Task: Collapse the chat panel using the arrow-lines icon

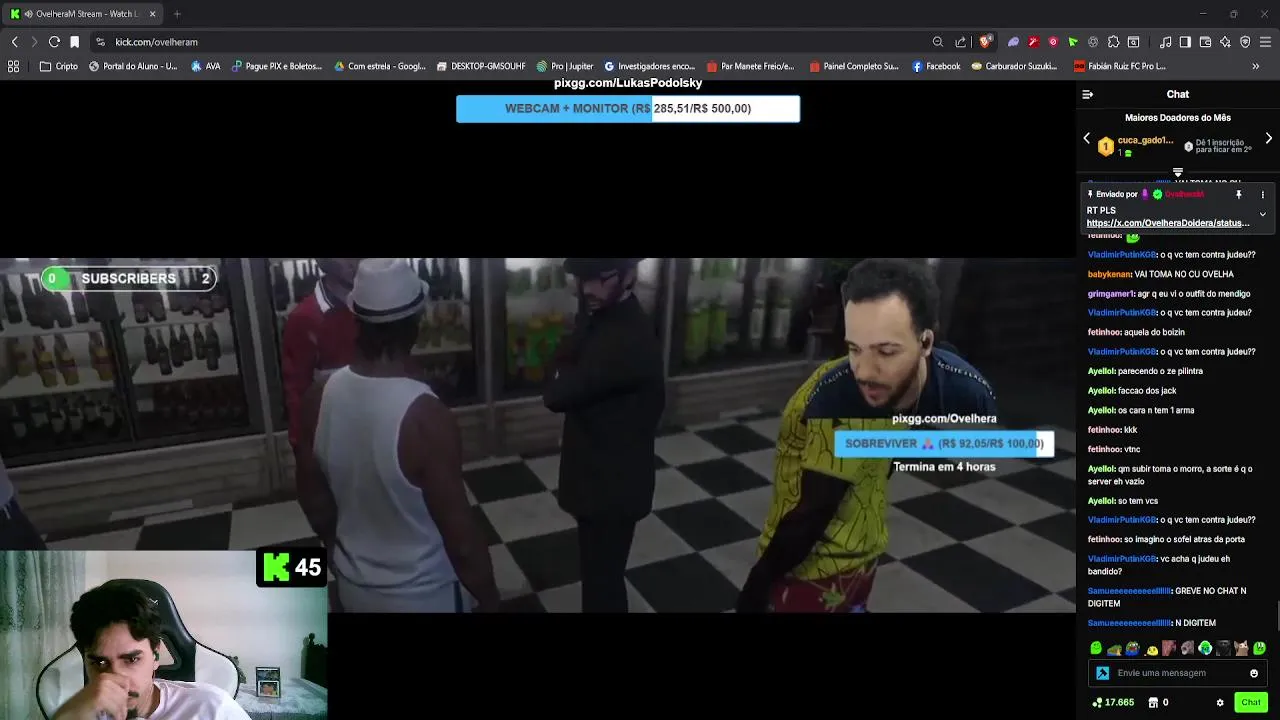Action: [1088, 94]
